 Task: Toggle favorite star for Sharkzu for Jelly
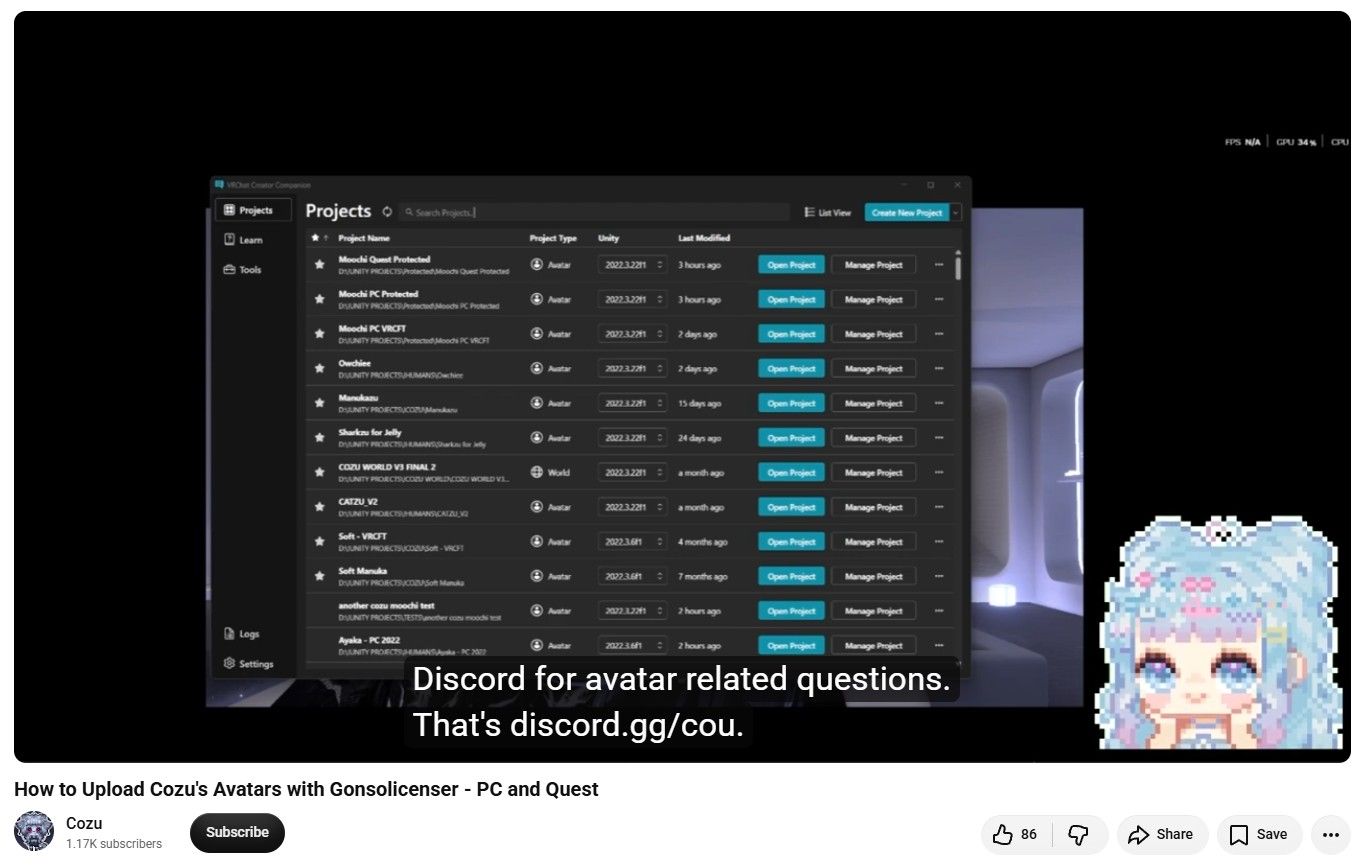pos(320,438)
